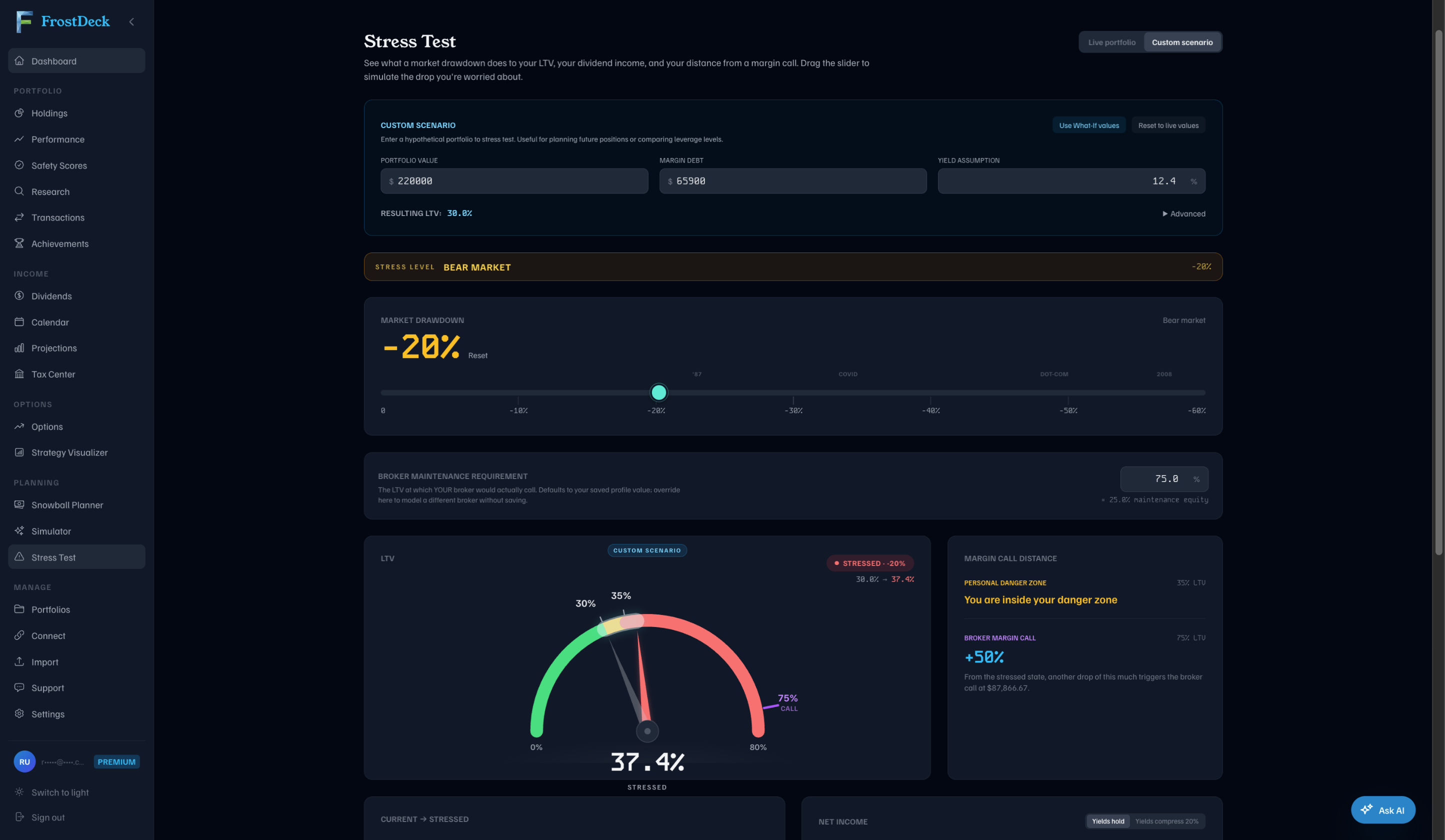Open Strategy Visualizer icon
Viewport: 1445px width, 840px height.
coord(19,452)
